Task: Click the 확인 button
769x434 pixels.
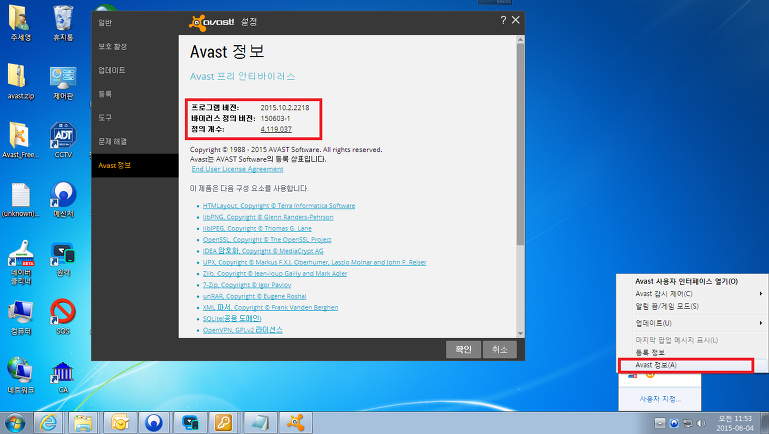Action: click(x=463, y=349)
